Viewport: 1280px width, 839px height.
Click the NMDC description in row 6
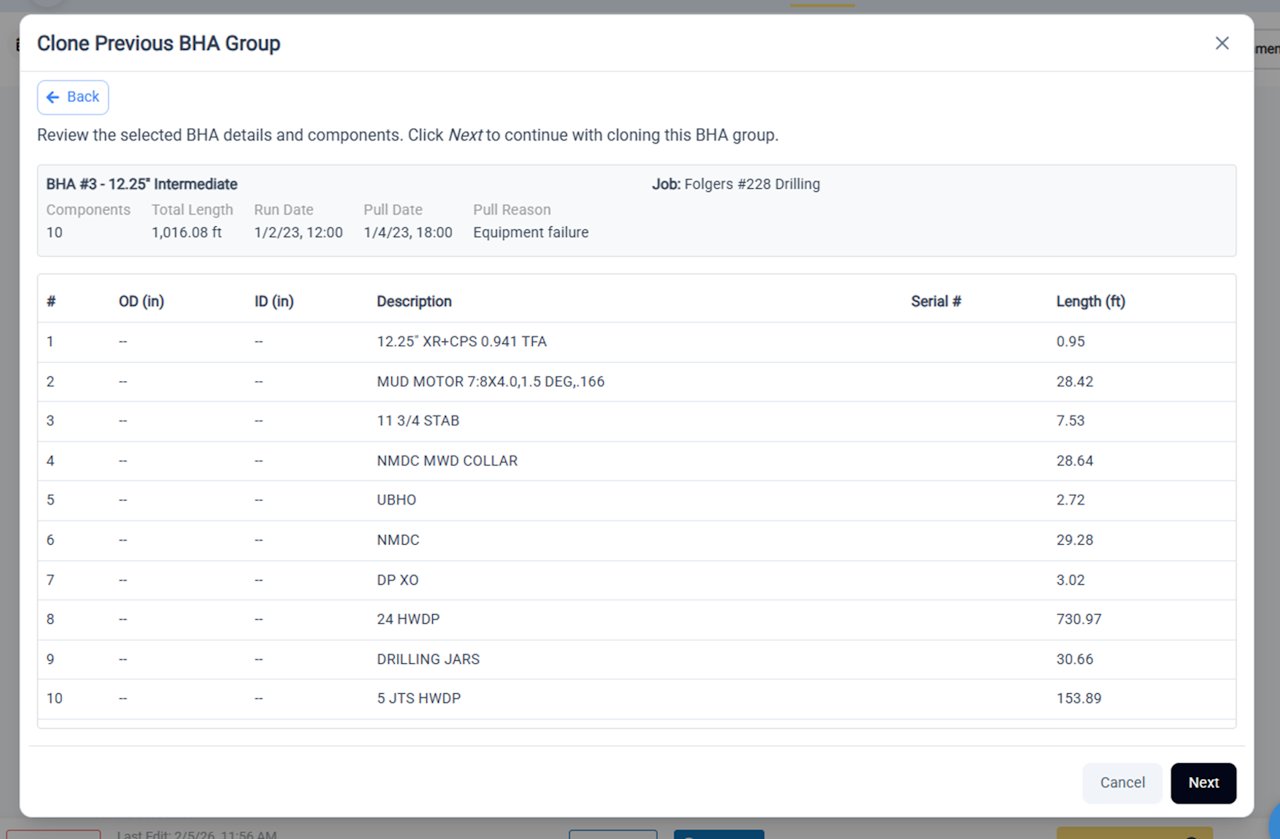point(398,540)
